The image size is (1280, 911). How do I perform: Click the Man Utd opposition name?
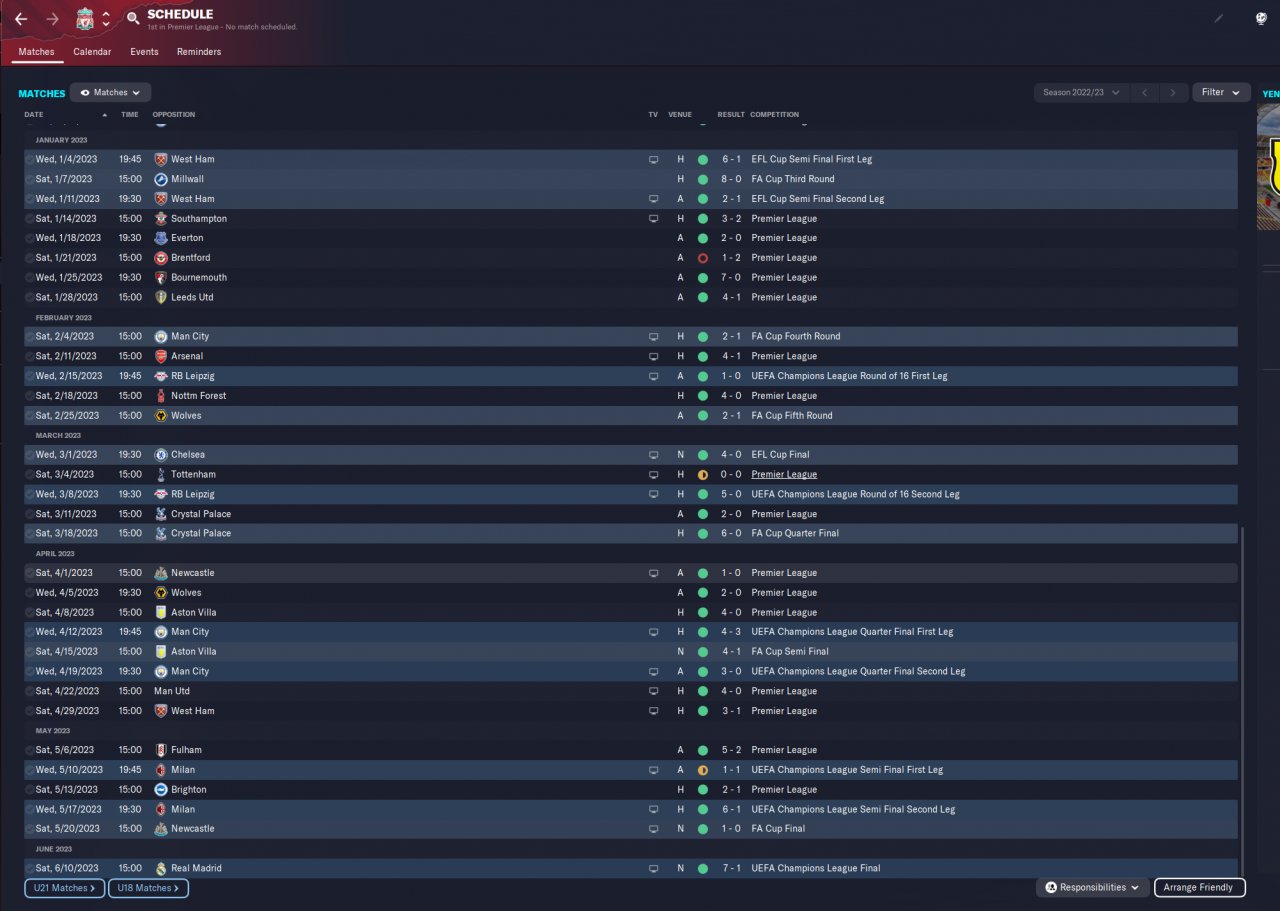pos(172,691)
